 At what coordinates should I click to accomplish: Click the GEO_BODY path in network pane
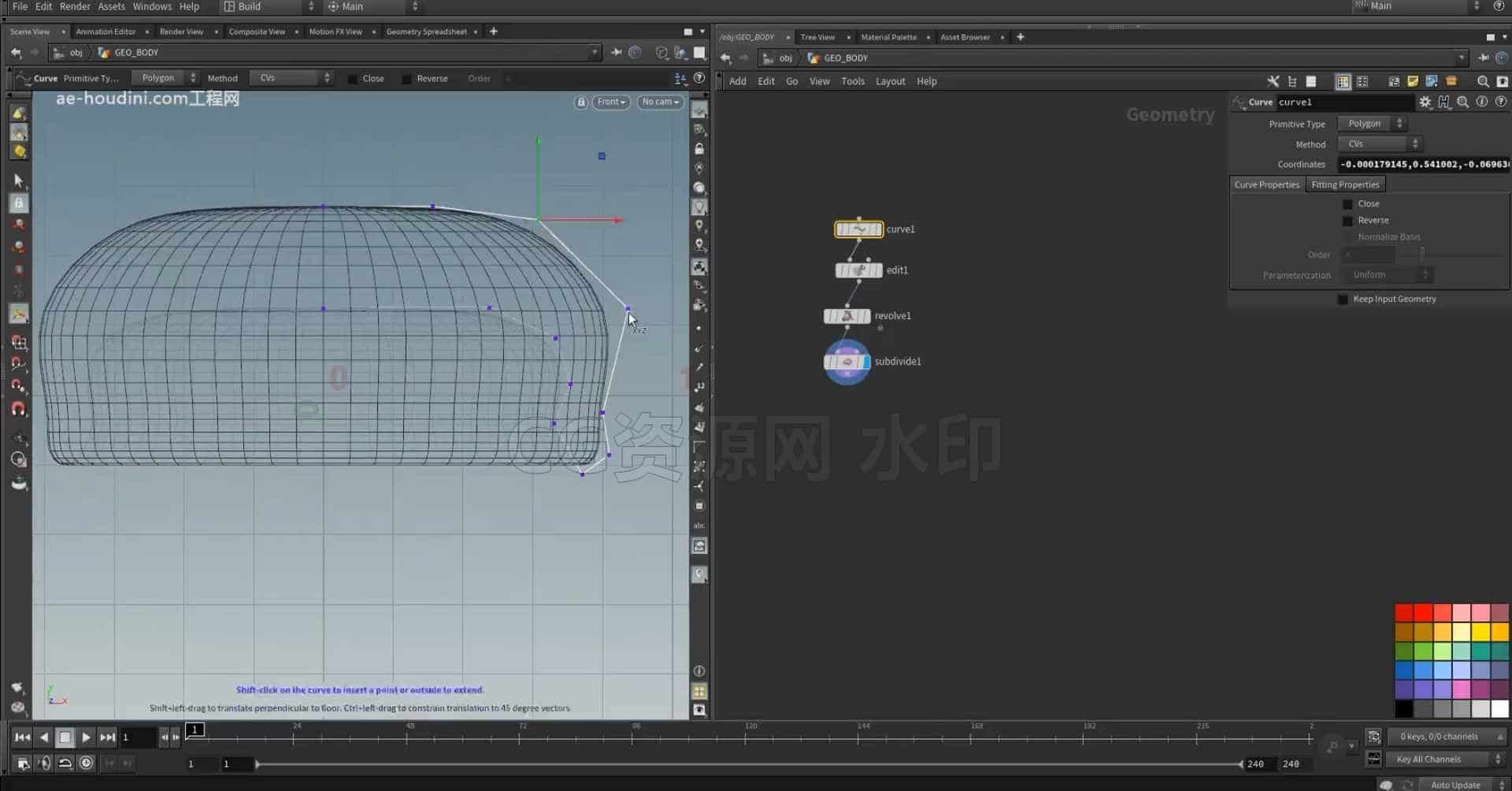point(846,58)
